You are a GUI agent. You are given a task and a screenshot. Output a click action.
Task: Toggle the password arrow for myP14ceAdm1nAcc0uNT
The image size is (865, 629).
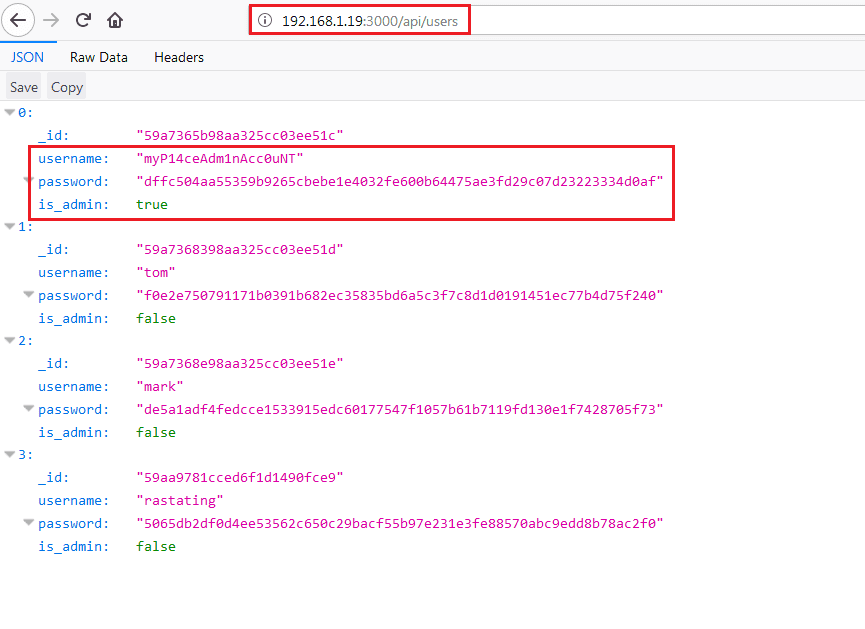pos(29,181)
